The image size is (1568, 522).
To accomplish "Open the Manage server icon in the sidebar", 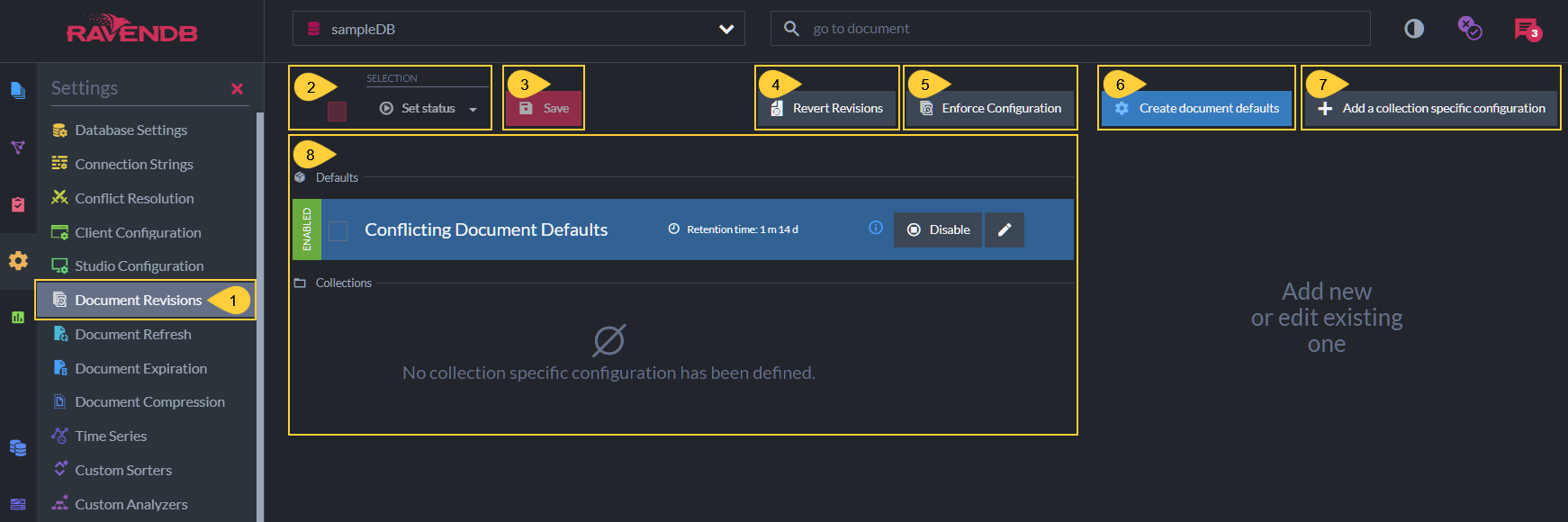I will pos(17,504).
